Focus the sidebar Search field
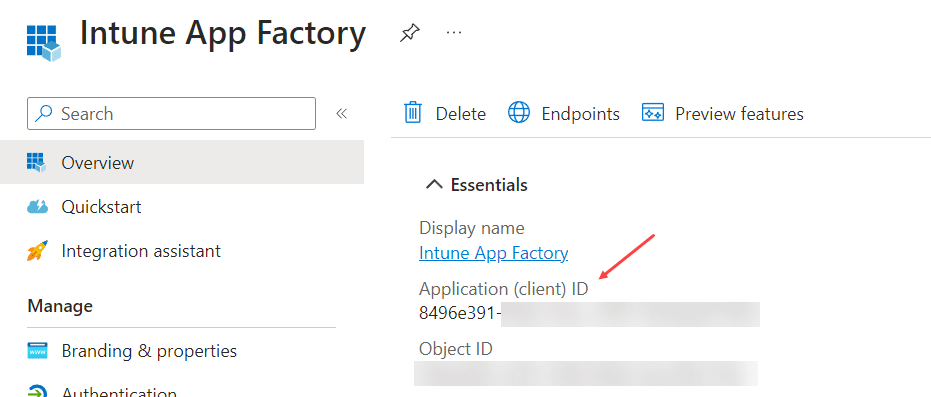Viewport: 931px width, 397px height. (x=171, y=113)
